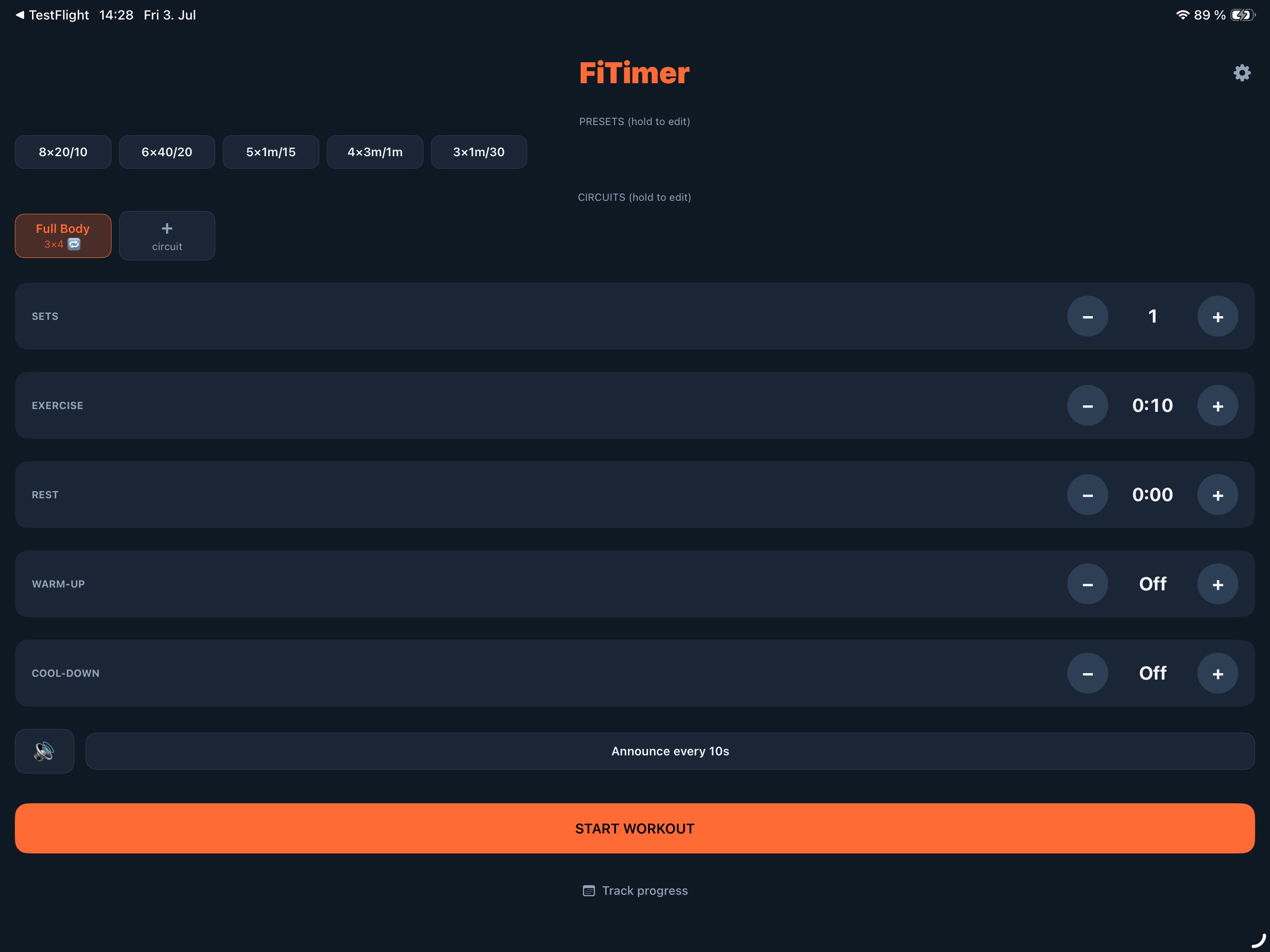The width and height of the screenshot is (1270, 952).
Task: Select the 8×20/10 preset
Action: 63,152
